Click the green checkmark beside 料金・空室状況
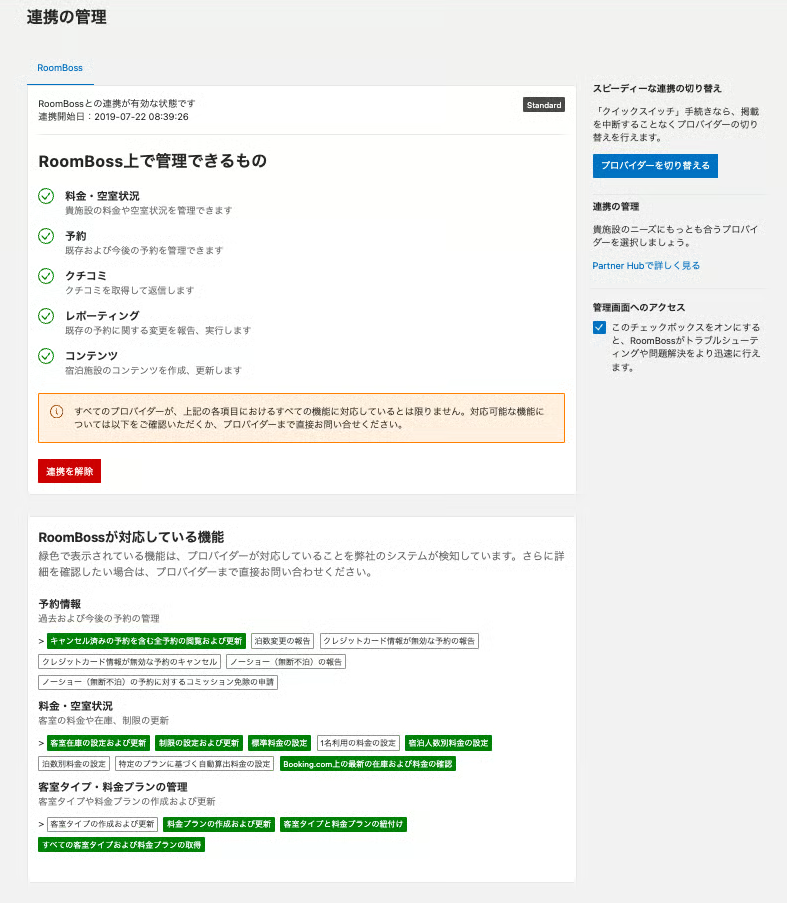787x903 pixels. click(x=46, y=196)
